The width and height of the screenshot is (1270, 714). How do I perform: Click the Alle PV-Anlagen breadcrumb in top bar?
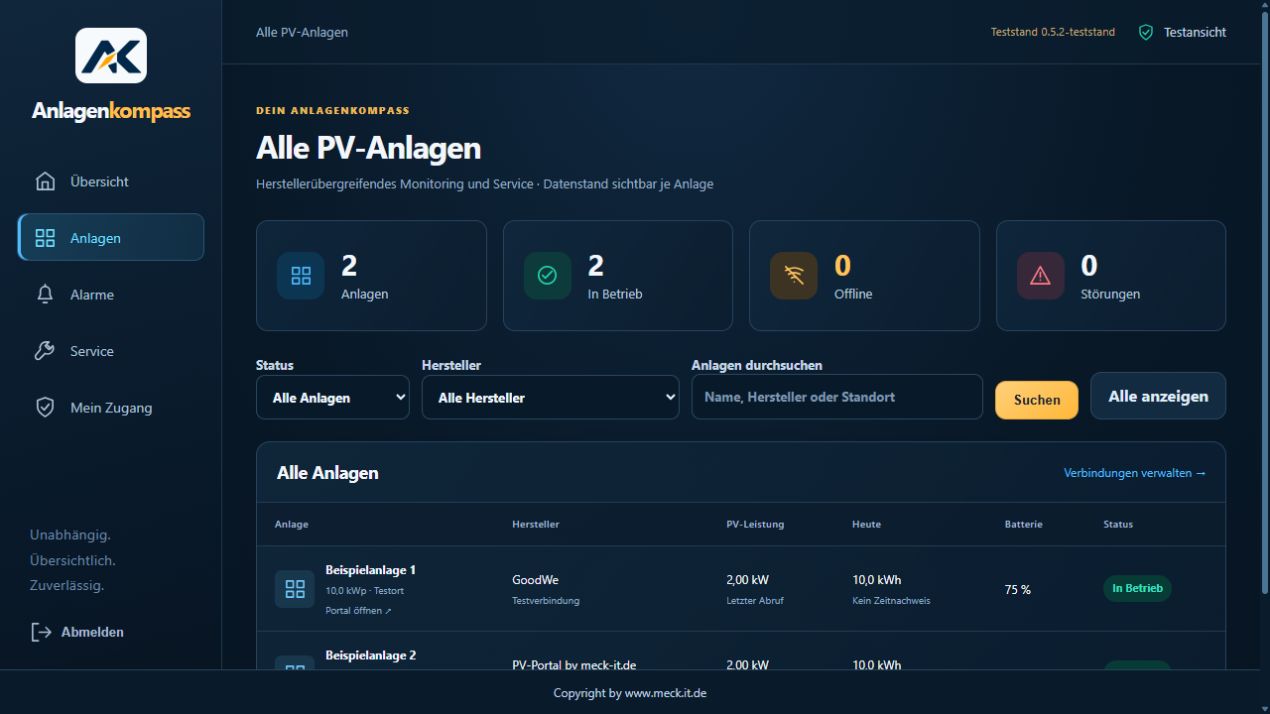coord(302,32)
